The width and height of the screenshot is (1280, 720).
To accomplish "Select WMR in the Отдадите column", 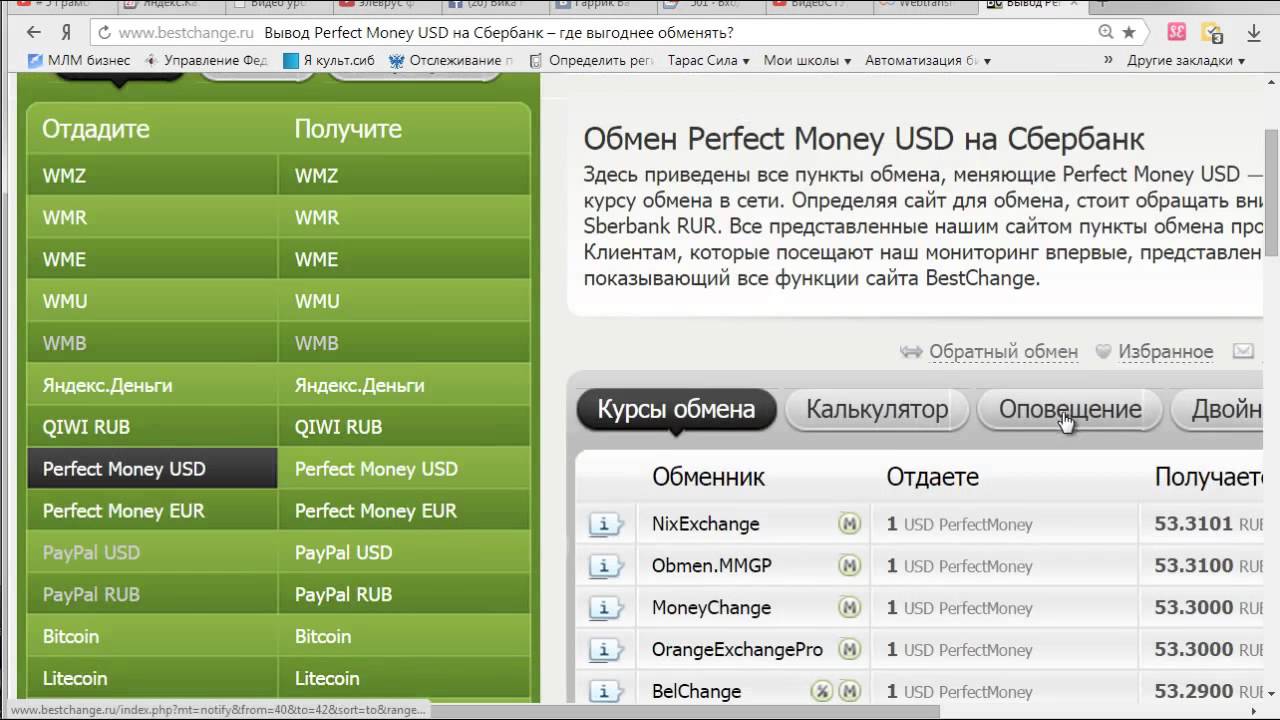I will coord(152,218).
